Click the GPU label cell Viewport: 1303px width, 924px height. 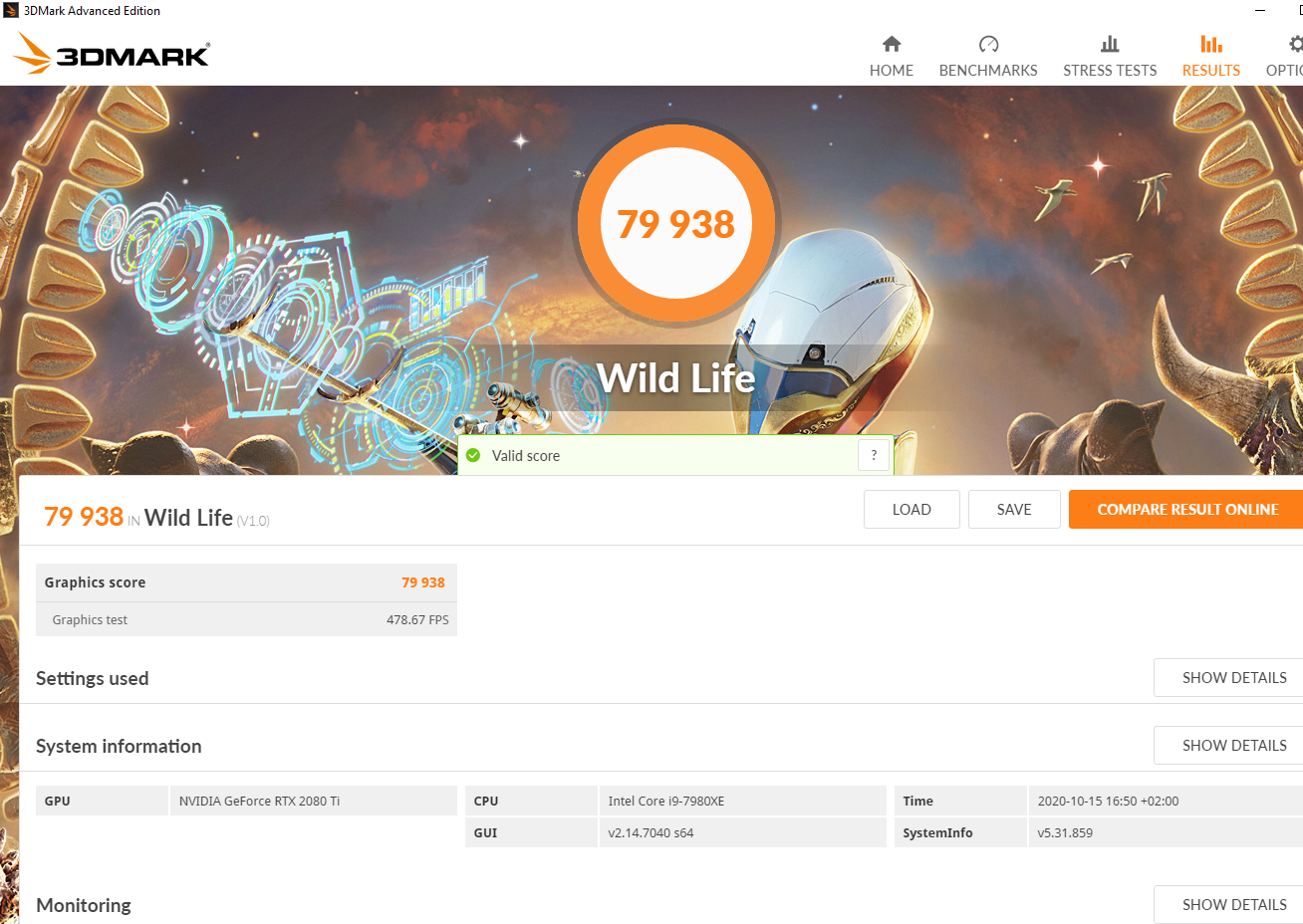[x=102, y=801]
